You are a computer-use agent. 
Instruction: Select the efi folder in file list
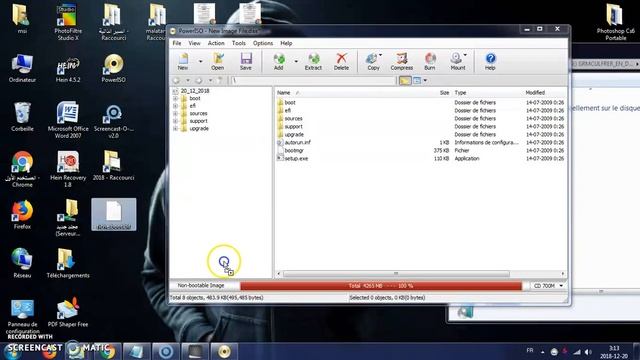pyautogui.click(x=288, y=110)
